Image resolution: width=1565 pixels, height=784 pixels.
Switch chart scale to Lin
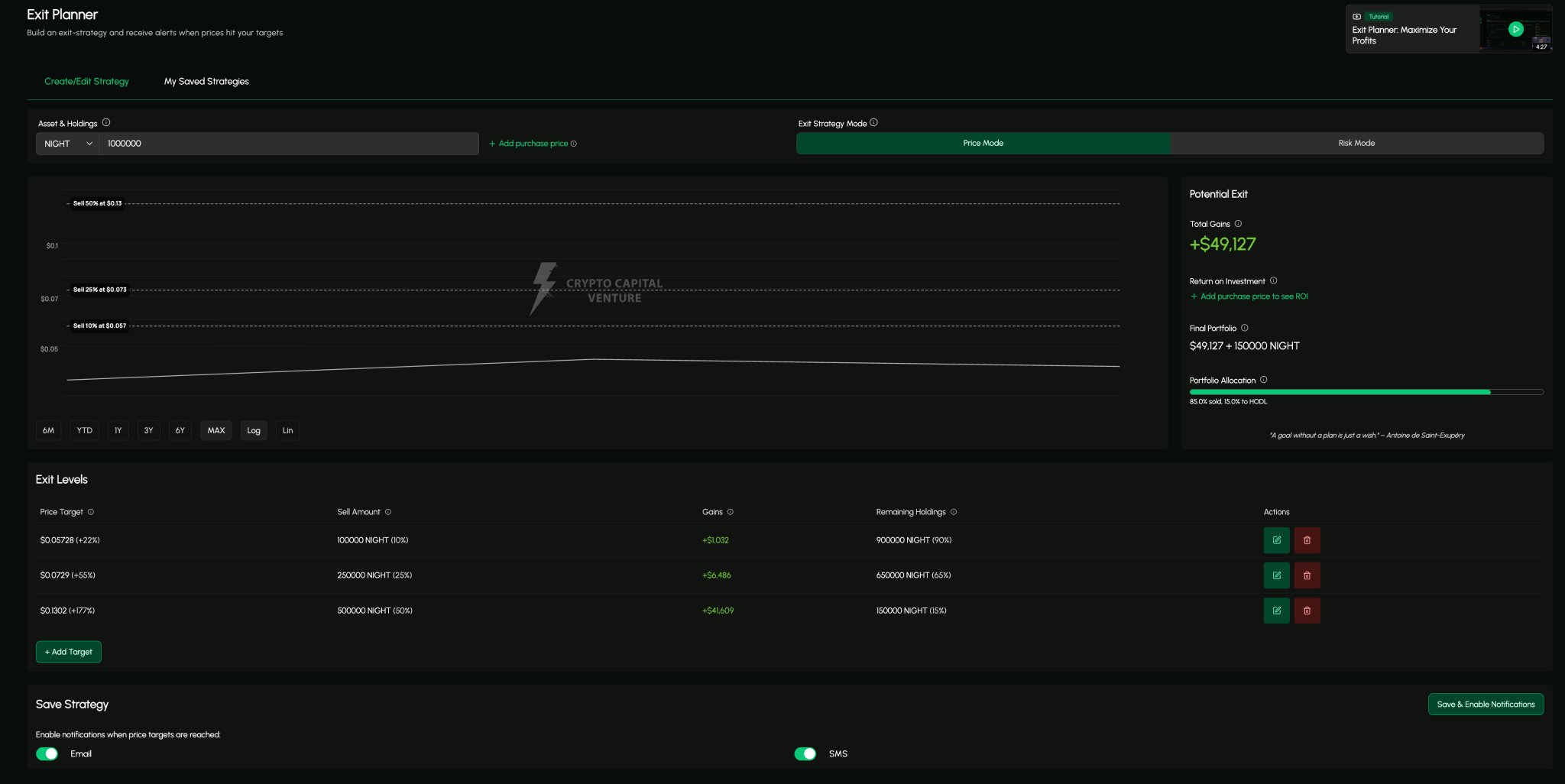pyautogui.click(x=287, y=430)
